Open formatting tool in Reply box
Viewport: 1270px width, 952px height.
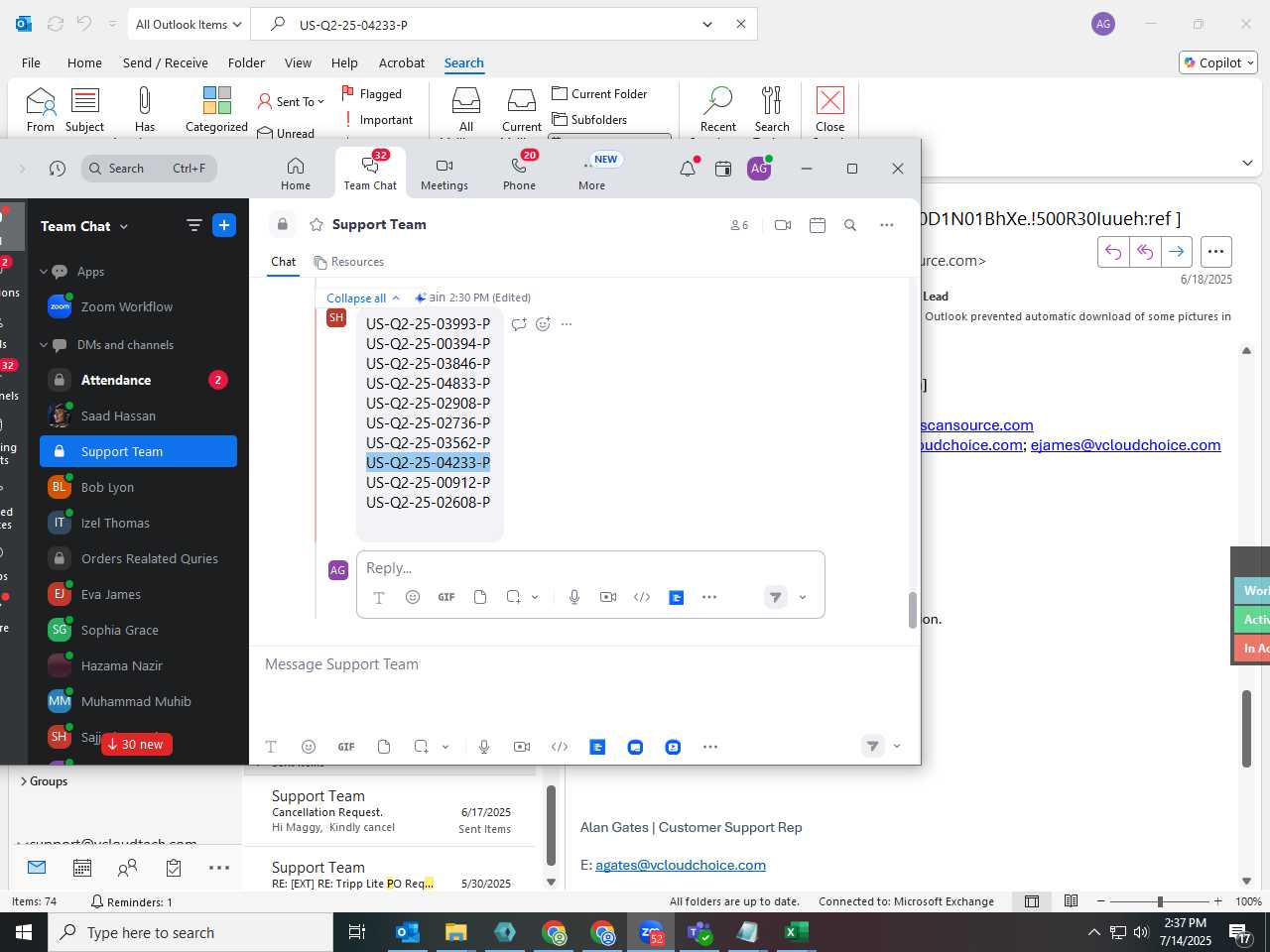pos(379,597)
